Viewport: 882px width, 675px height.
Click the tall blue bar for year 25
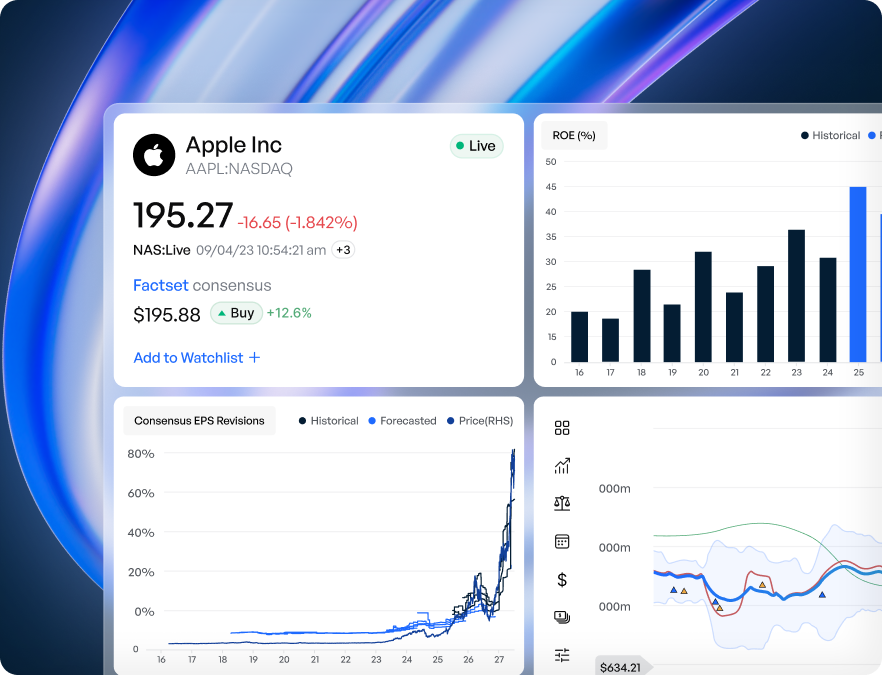[x=857, y=274]
